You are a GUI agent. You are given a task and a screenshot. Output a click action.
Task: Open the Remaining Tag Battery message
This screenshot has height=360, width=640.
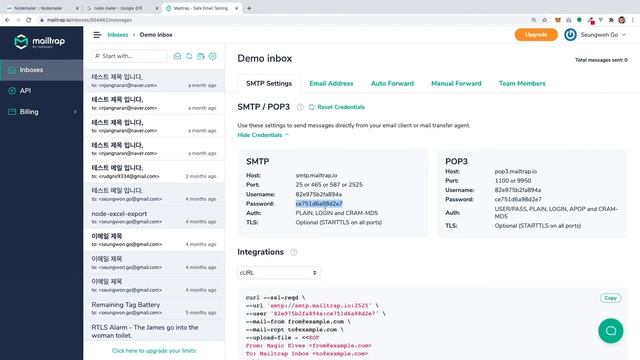click(154, 308)
